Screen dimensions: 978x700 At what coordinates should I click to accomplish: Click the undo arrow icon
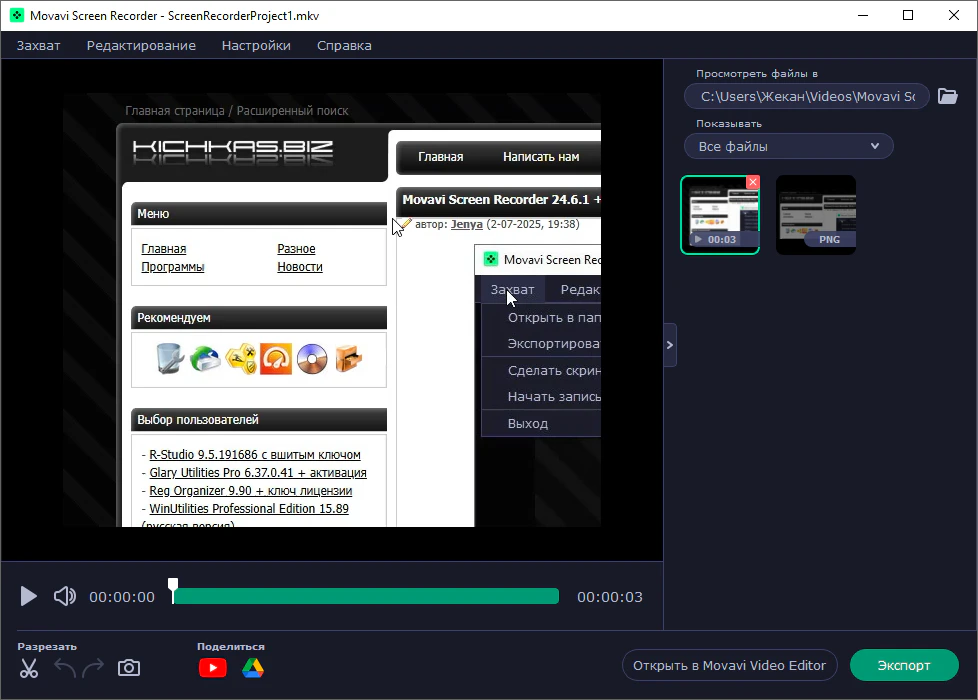click(x=66, y=668)
